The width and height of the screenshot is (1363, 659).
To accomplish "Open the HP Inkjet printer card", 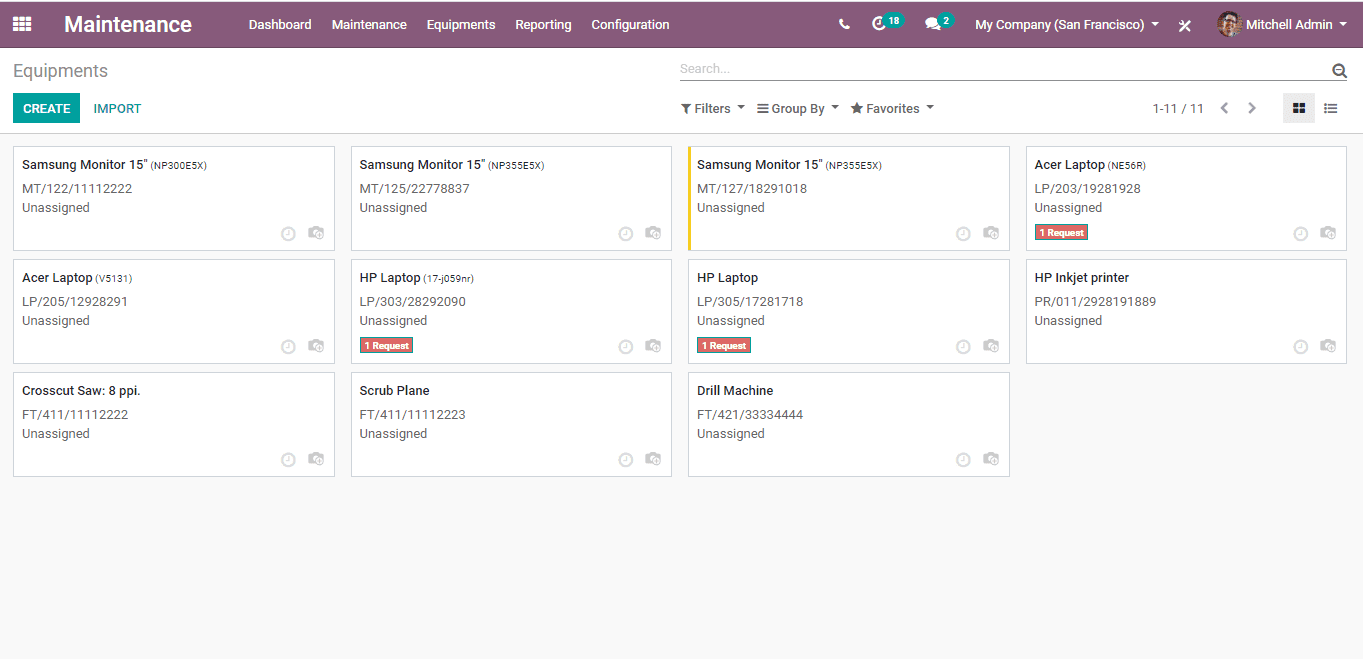I will (1186, 311).
